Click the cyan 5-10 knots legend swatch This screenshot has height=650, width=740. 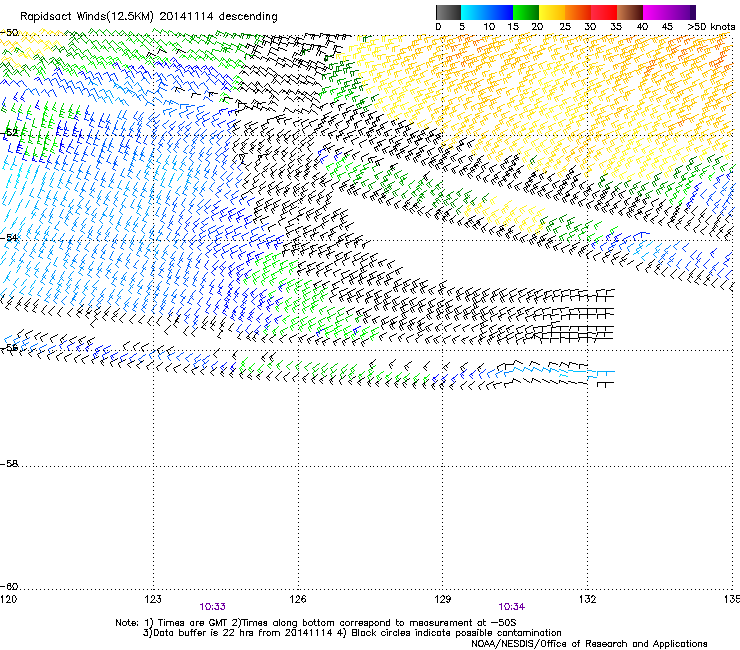pyautogui.click(x=474, y=12)
